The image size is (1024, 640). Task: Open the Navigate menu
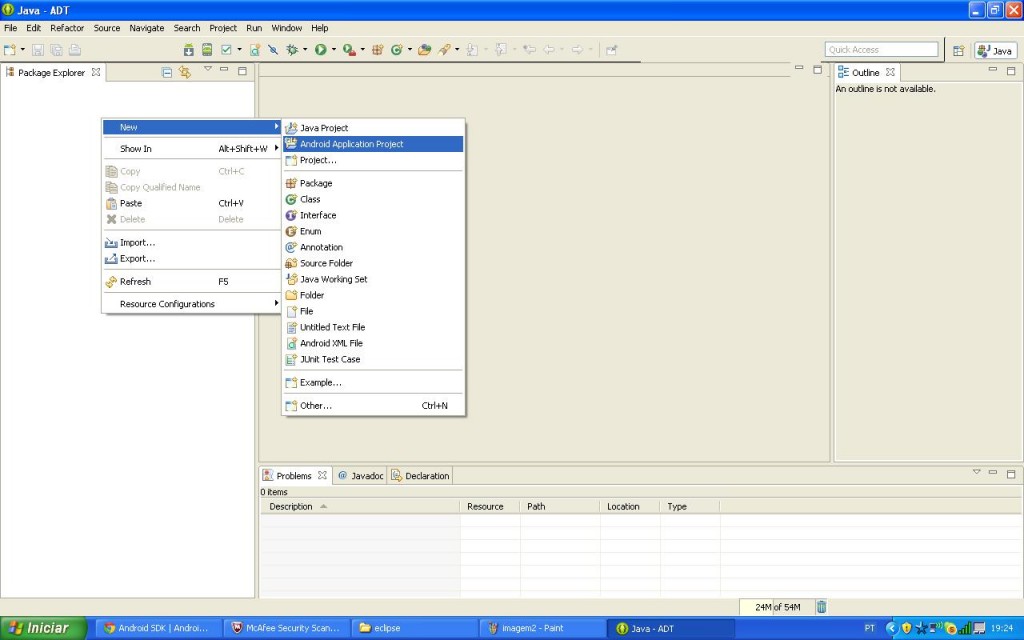coord(146,28)
